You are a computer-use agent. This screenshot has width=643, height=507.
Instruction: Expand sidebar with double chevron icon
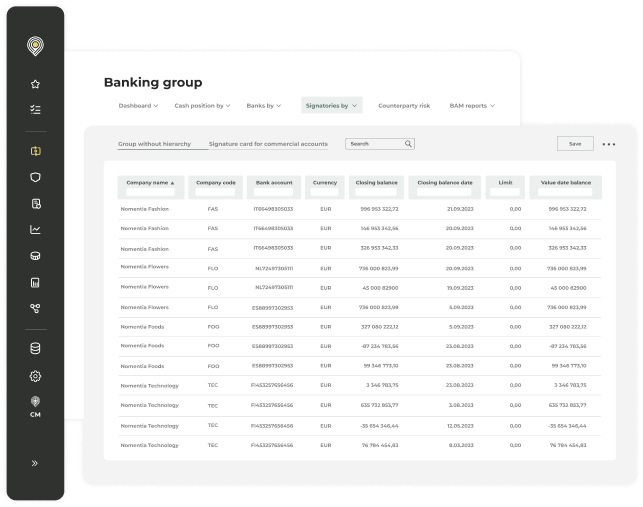(35, 463)
